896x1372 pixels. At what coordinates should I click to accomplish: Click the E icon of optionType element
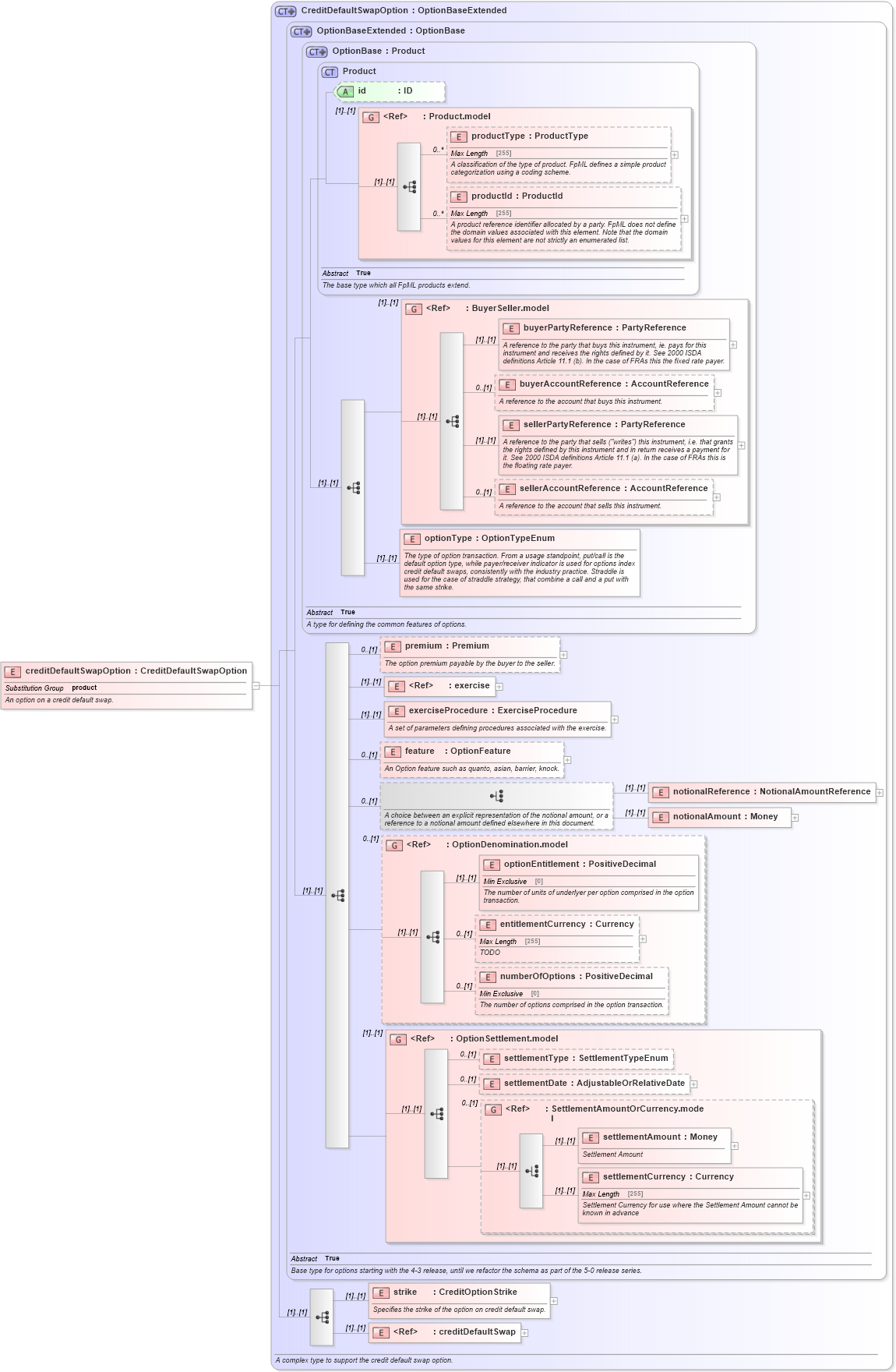412,539
